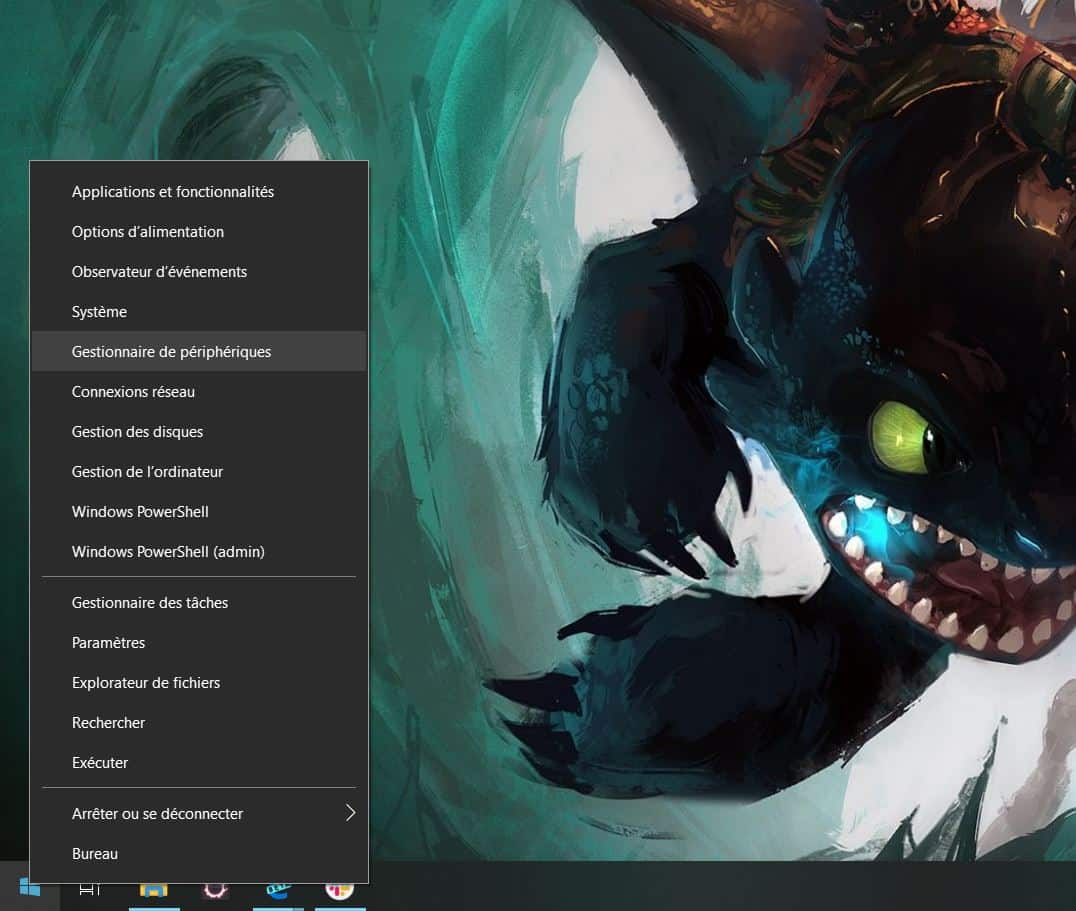Open Applications et fonctionnalités
The height and width of the screenshot is (911, 1076).
click(173, 192)
